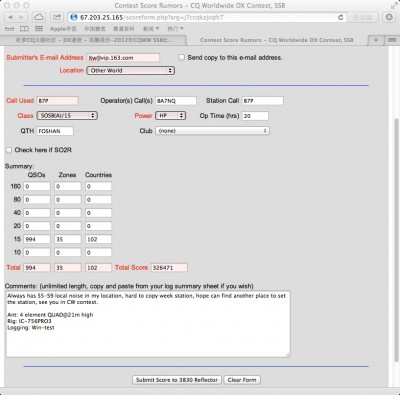Click the 20 band Countries field

(98, 226)
